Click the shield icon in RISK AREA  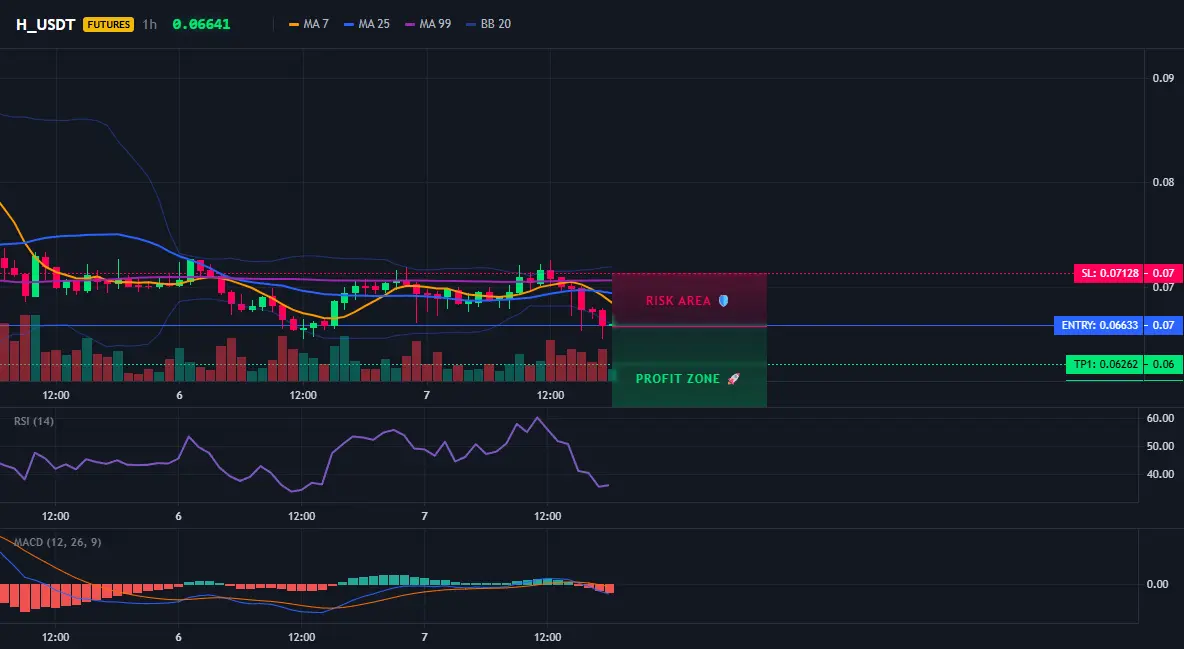pos(723,301)
